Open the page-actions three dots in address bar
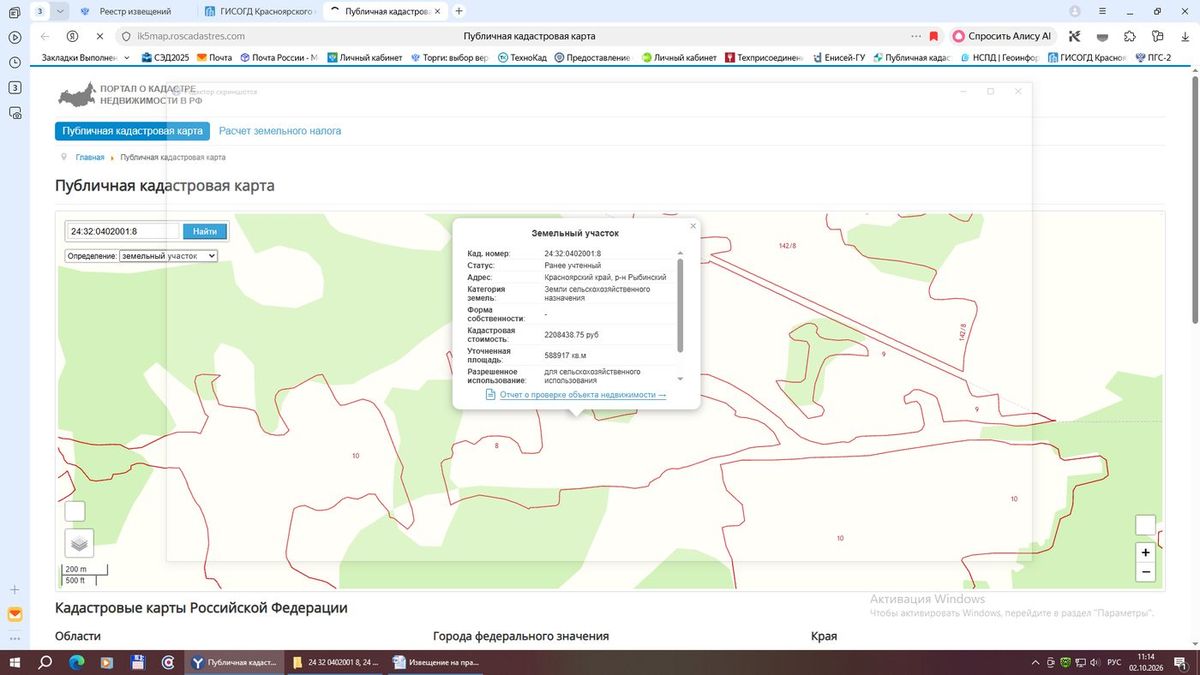 pos(916,36)
